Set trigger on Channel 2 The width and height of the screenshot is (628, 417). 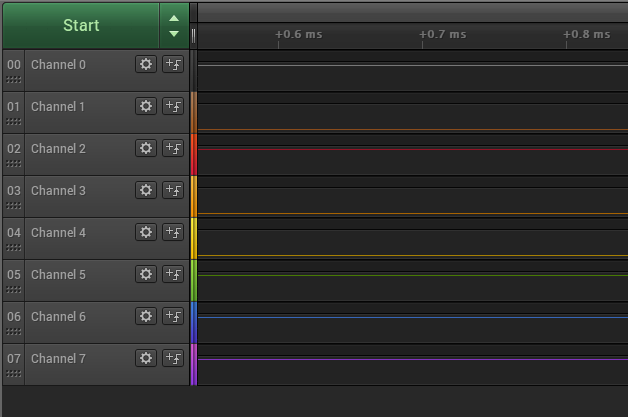173,148
